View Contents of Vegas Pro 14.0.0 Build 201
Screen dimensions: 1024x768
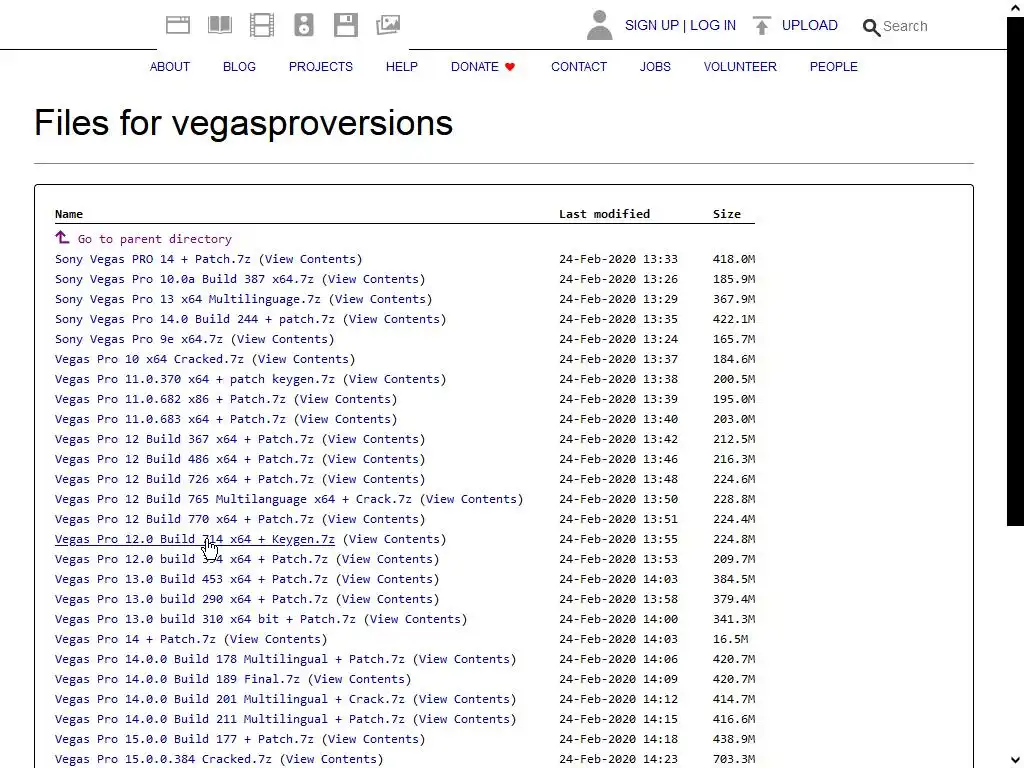tap(464, 699)
